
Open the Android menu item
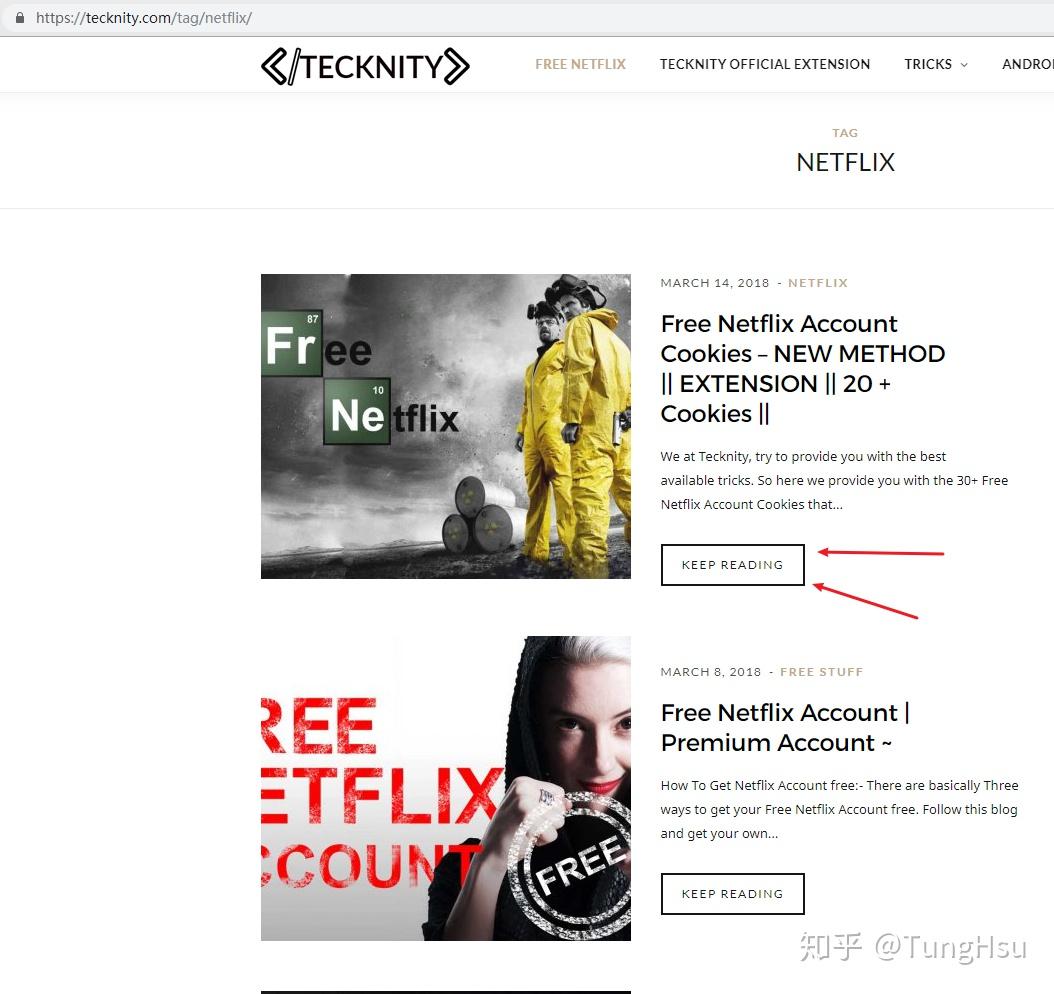pyautogui.click(x=1028, y=65)
